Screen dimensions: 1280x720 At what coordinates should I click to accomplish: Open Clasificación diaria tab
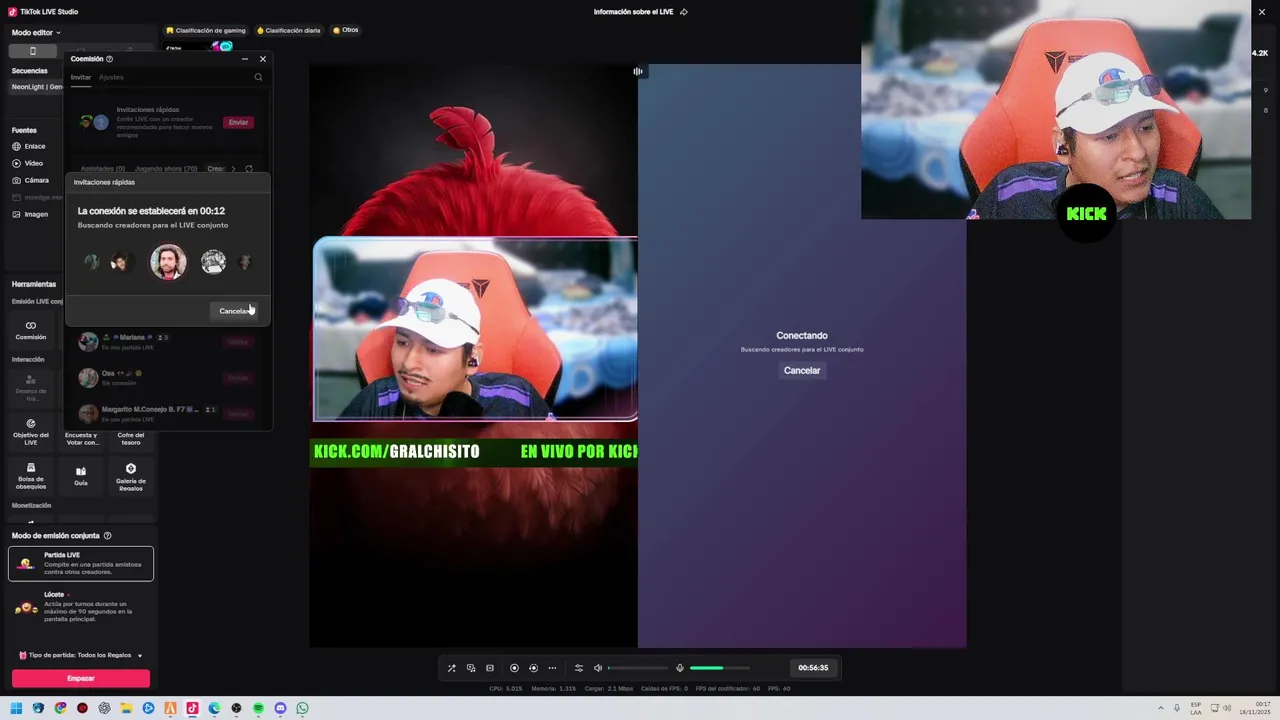pos(289,30)
